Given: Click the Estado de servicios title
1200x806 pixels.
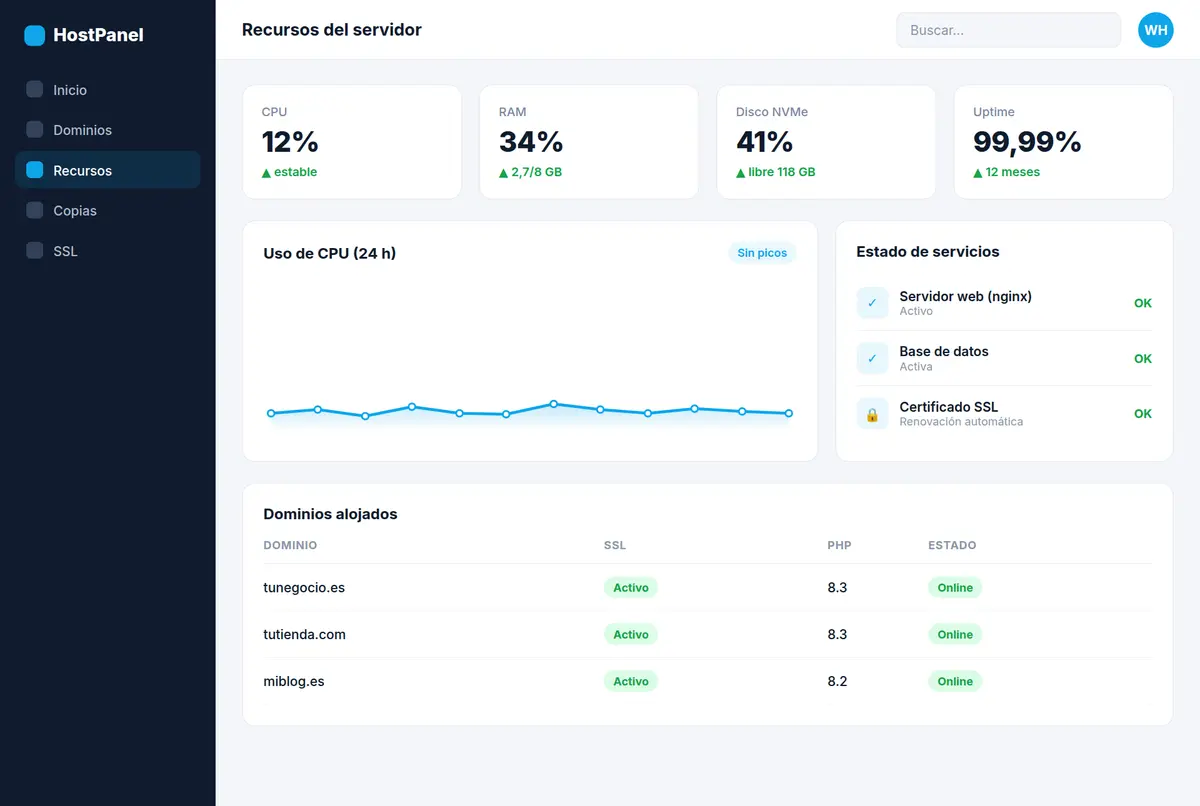Looking at the screenshot, I should coord(928,252).
